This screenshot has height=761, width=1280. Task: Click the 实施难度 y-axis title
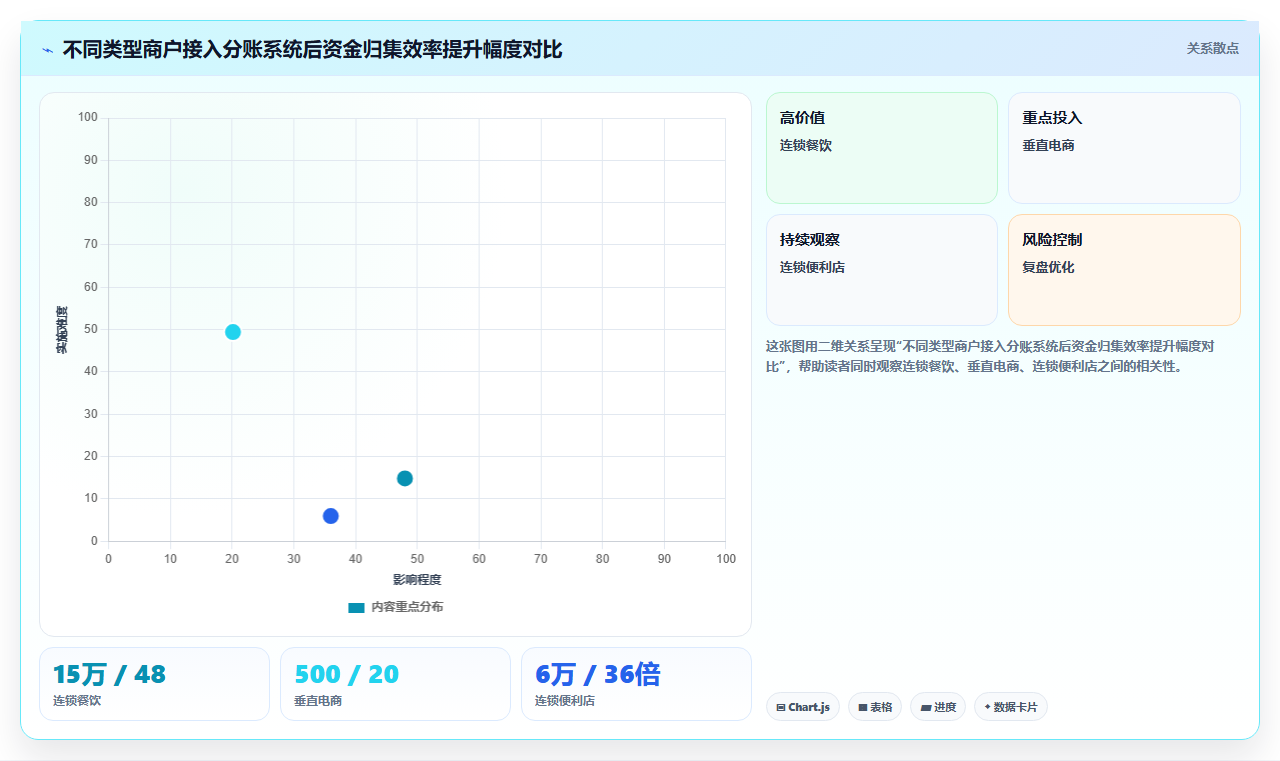[62, 330]
